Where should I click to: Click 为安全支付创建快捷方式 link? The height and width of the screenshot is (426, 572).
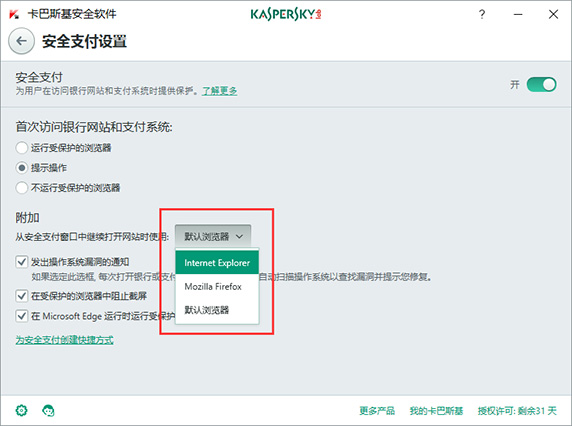(64, 340)
